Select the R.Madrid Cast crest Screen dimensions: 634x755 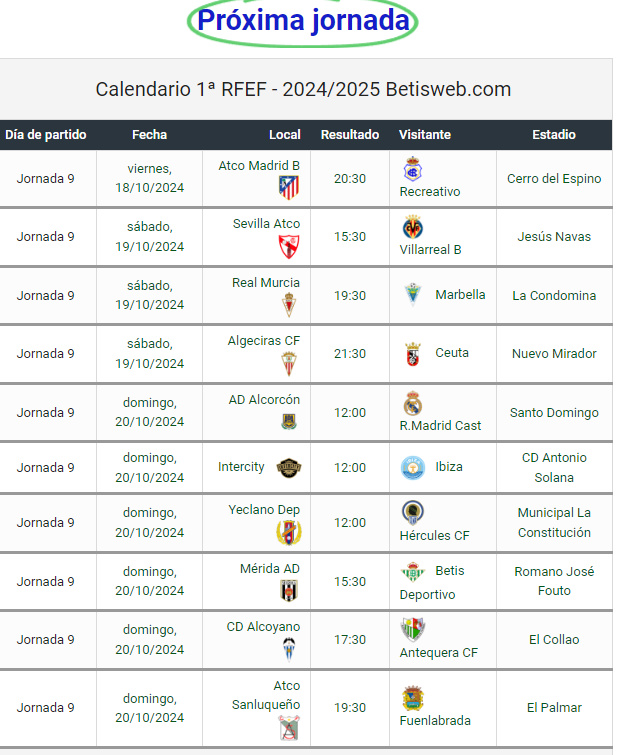tap(413, 404)
